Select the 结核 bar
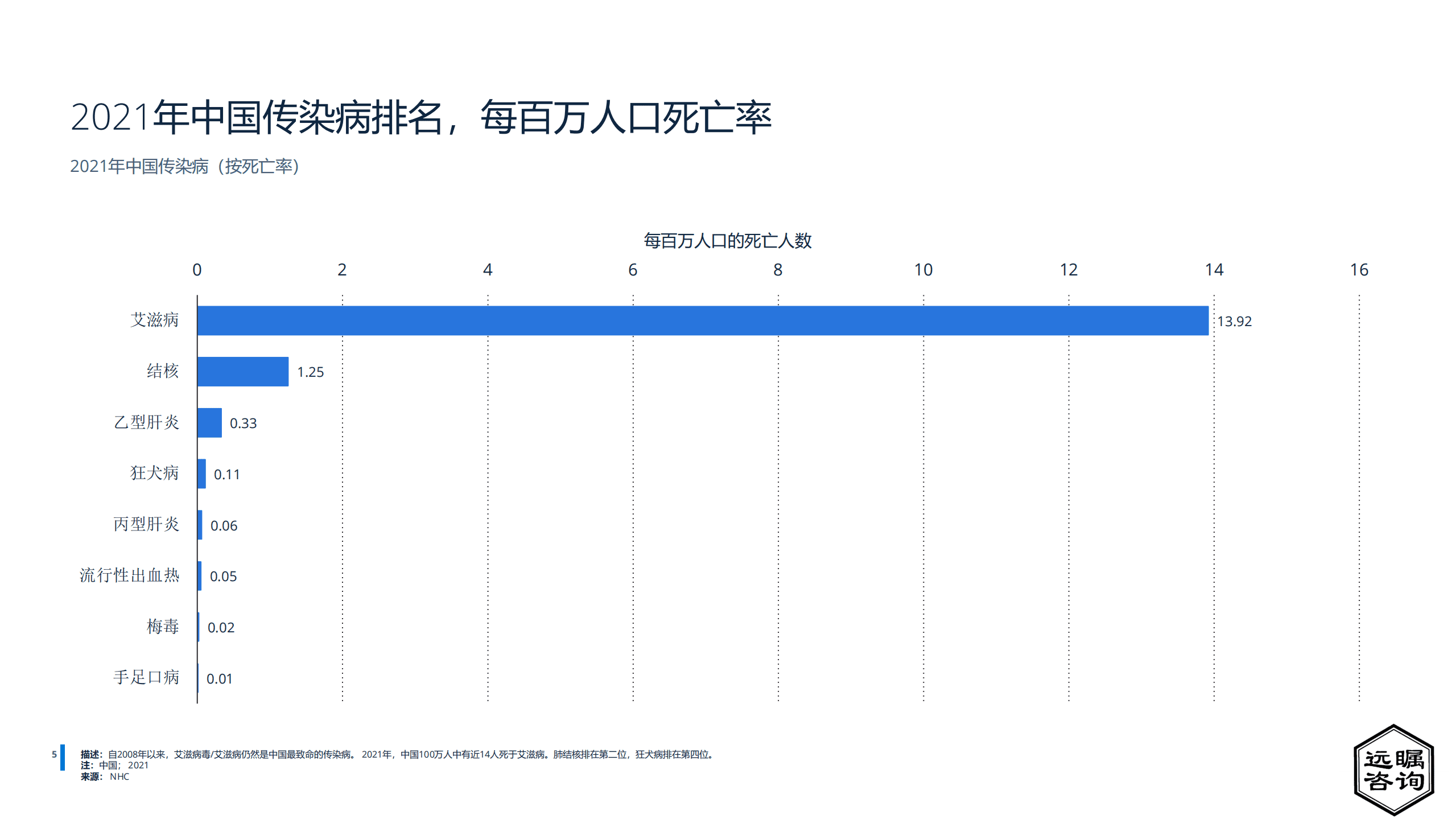 coord(244,372)
